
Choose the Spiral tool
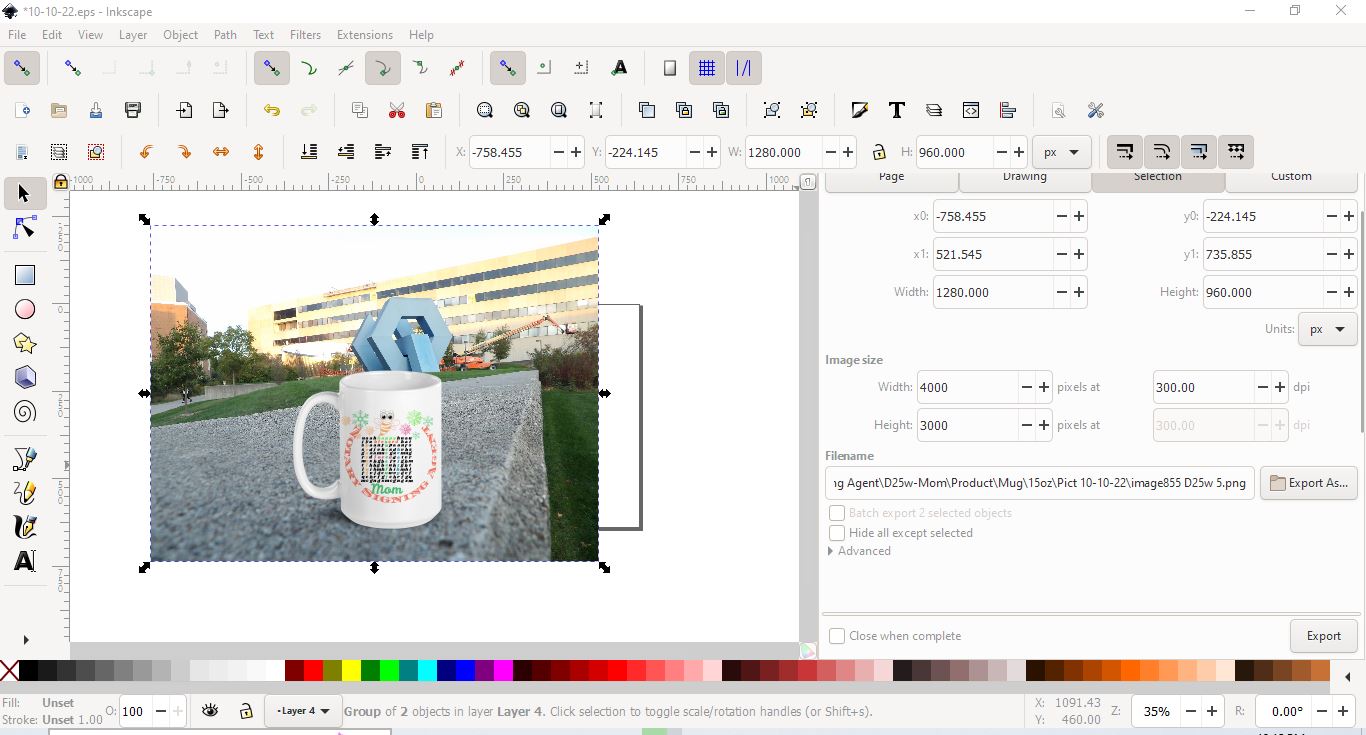24,412
